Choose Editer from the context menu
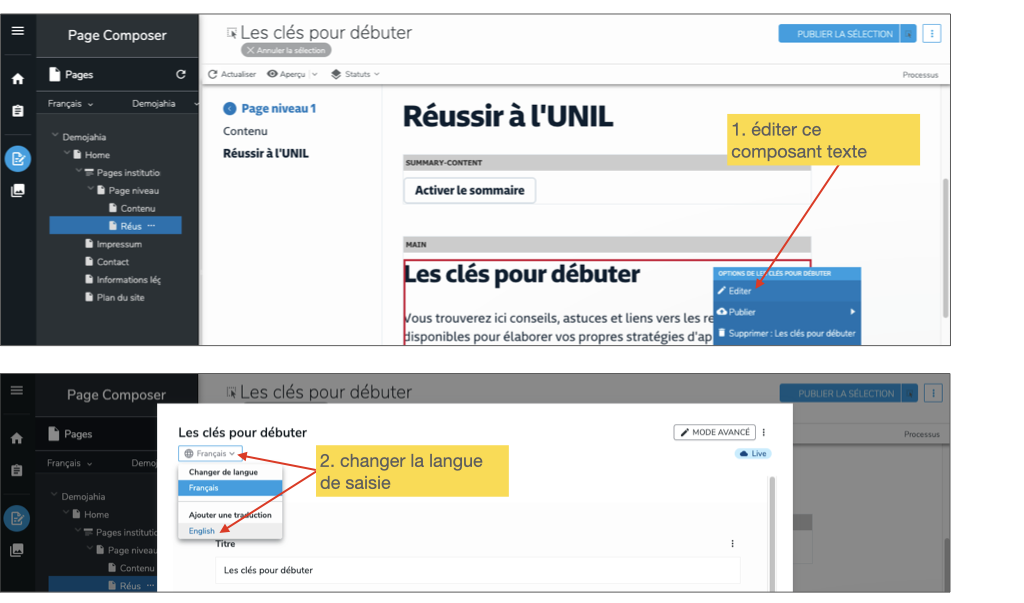1024x603 pixels. point(740,291)
